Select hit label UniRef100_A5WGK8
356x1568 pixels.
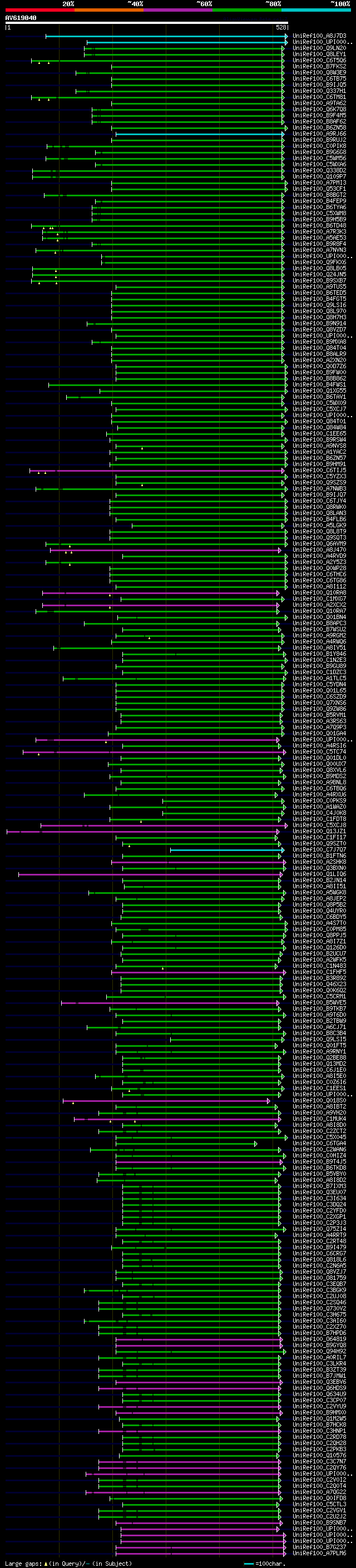[x=319, y=893]
